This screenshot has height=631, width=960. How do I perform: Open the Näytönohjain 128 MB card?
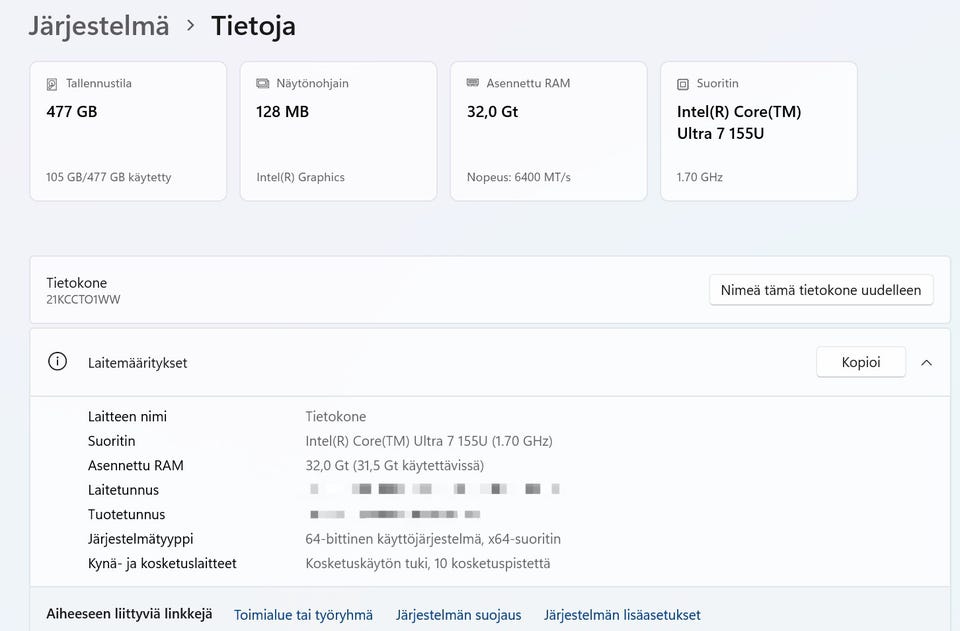(338, 131)
